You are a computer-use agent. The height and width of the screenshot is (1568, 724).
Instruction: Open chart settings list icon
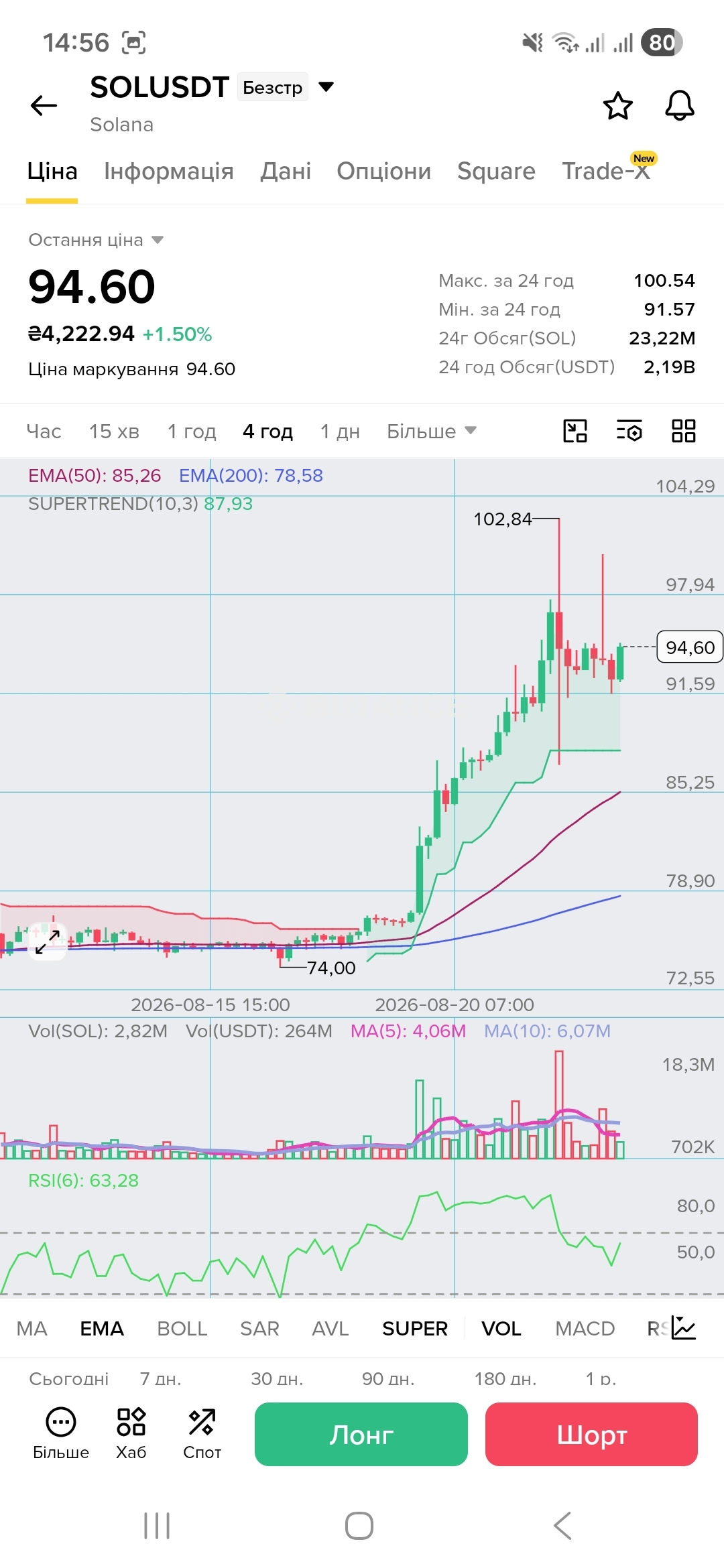click(x=629, y=431)
